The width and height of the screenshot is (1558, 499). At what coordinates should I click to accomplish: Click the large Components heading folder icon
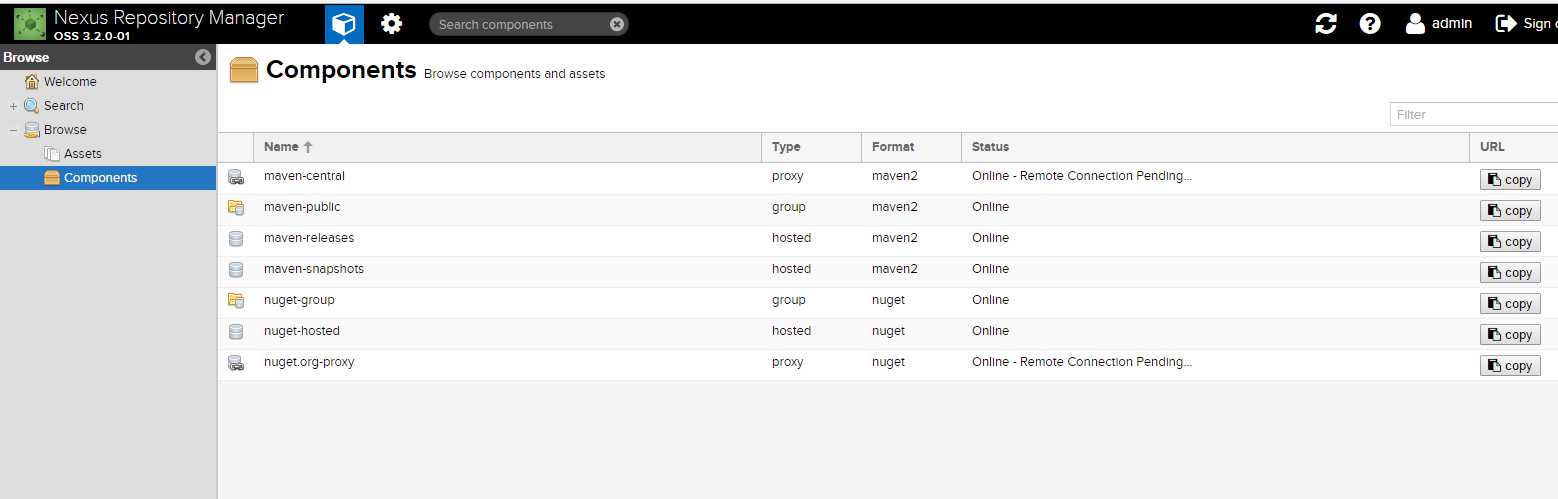coord(244,70)
